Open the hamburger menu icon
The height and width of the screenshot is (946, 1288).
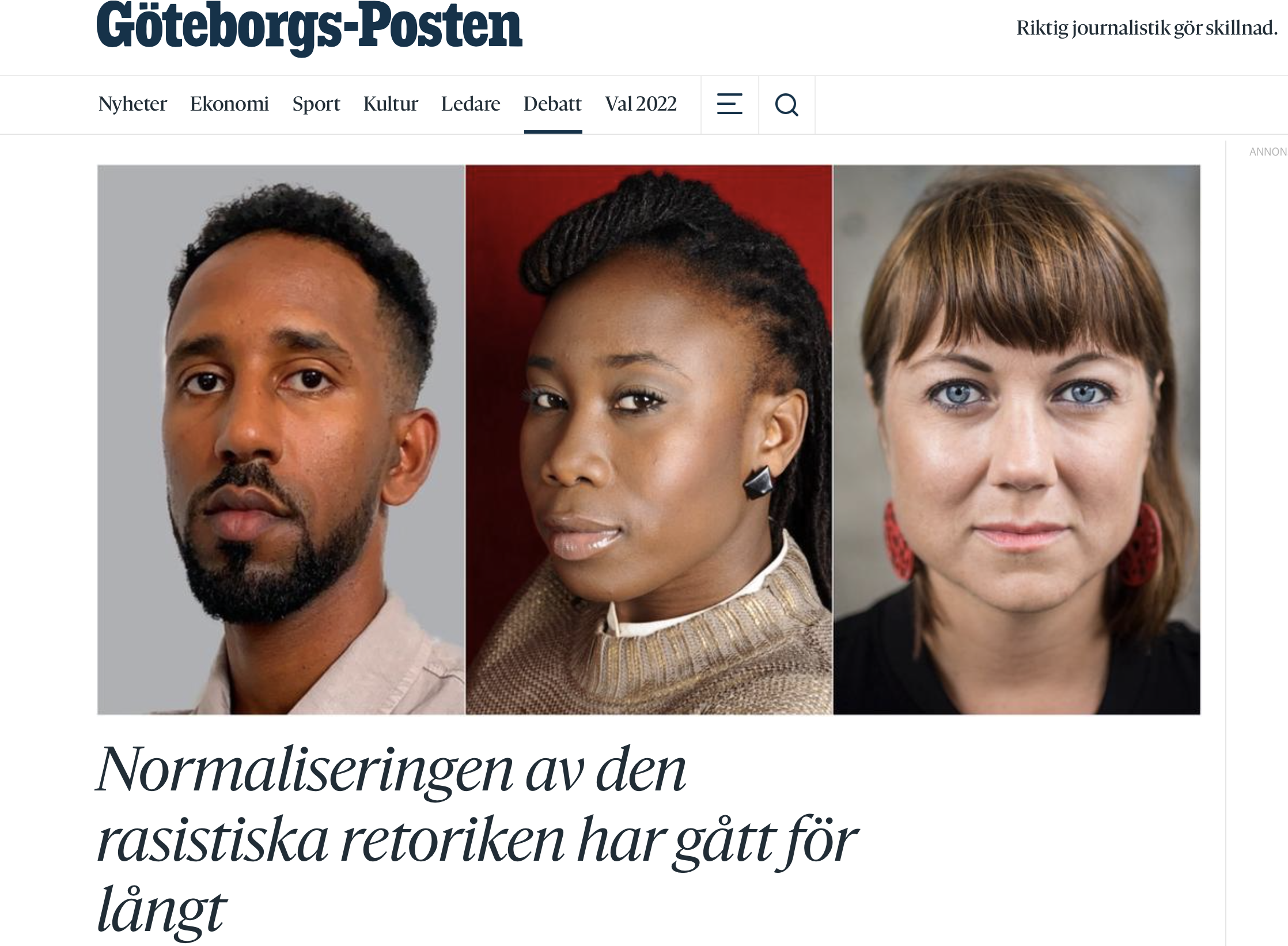tap(729, 104)
